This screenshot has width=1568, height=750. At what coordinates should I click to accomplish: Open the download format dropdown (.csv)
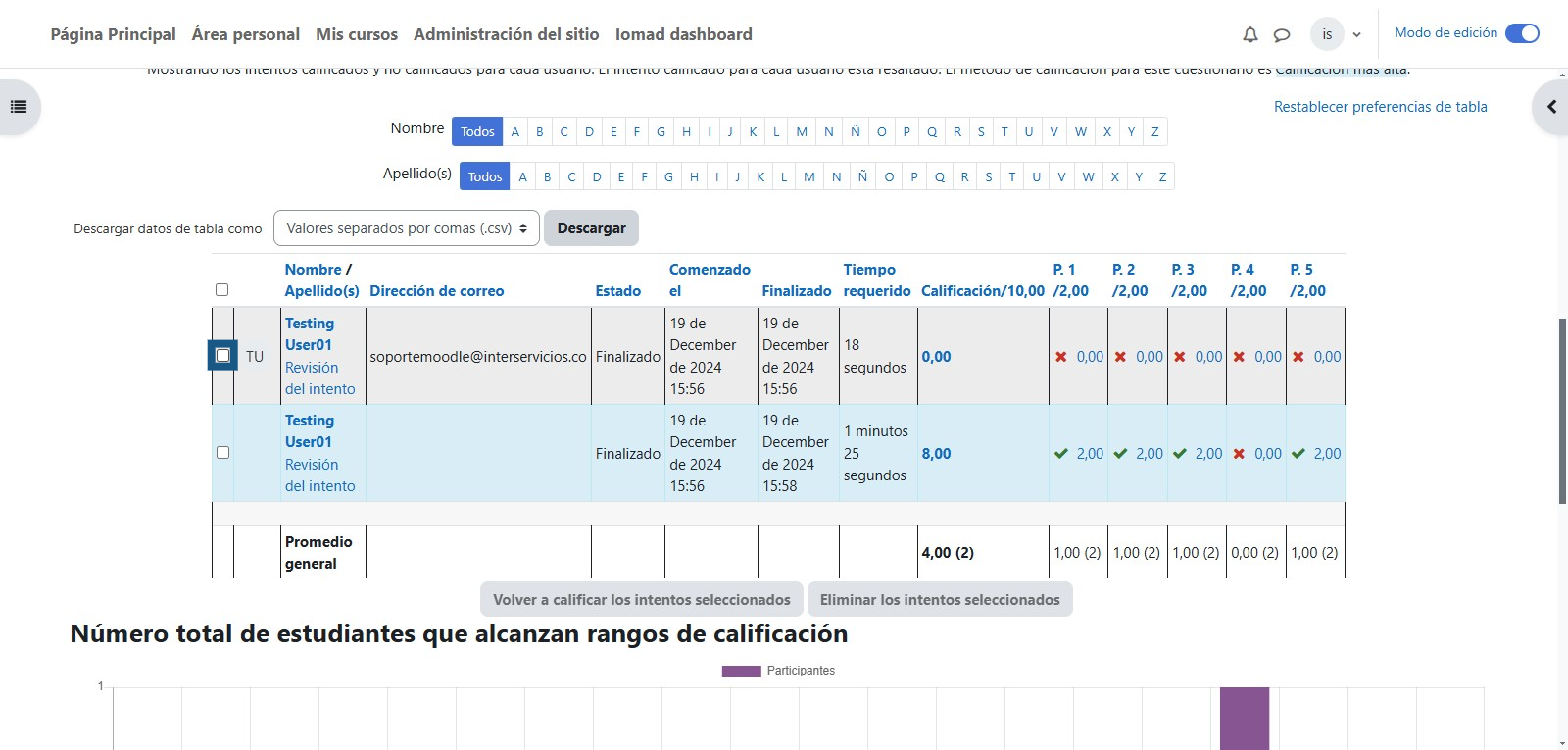[x=406, y=228]
